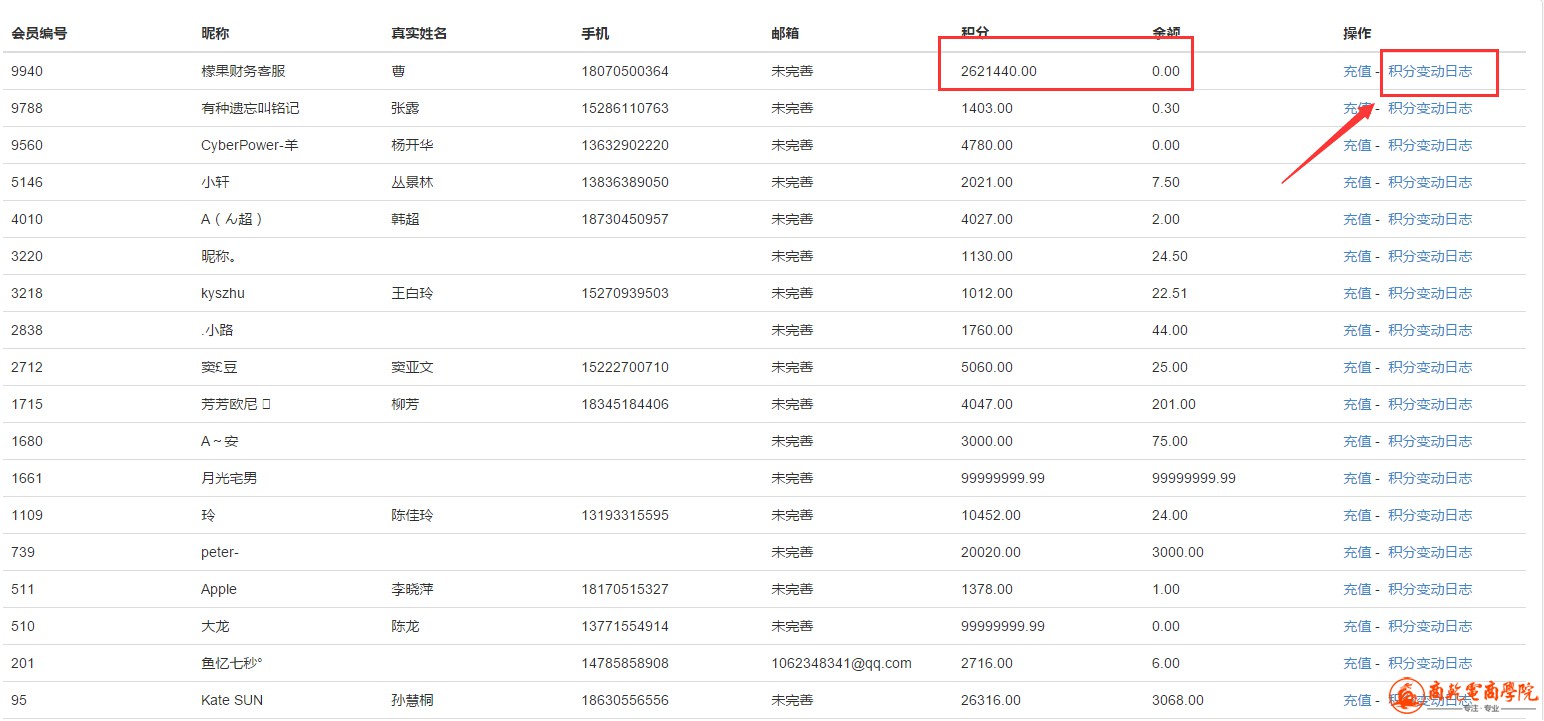View 积分变动日志 for member 510
1544x721 pixels.
coord(1430,626)
